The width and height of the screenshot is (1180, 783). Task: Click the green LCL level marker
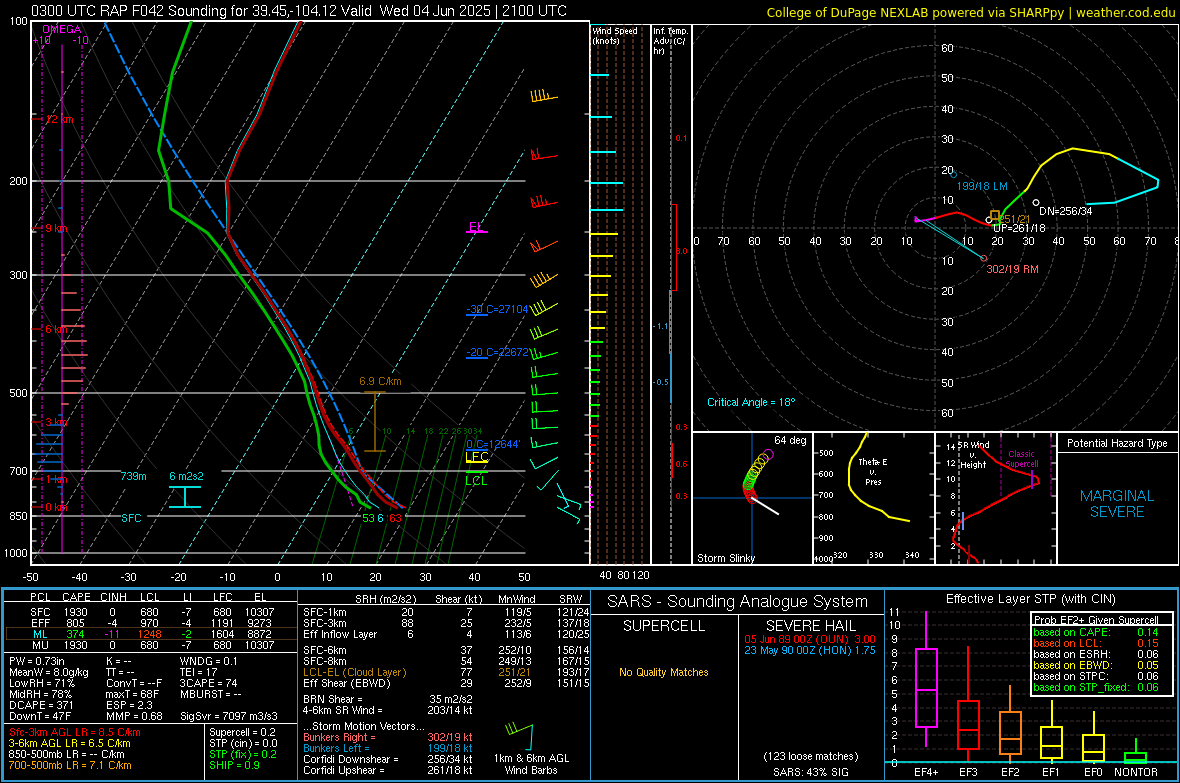pyautogui.click(x=476, y=480)
